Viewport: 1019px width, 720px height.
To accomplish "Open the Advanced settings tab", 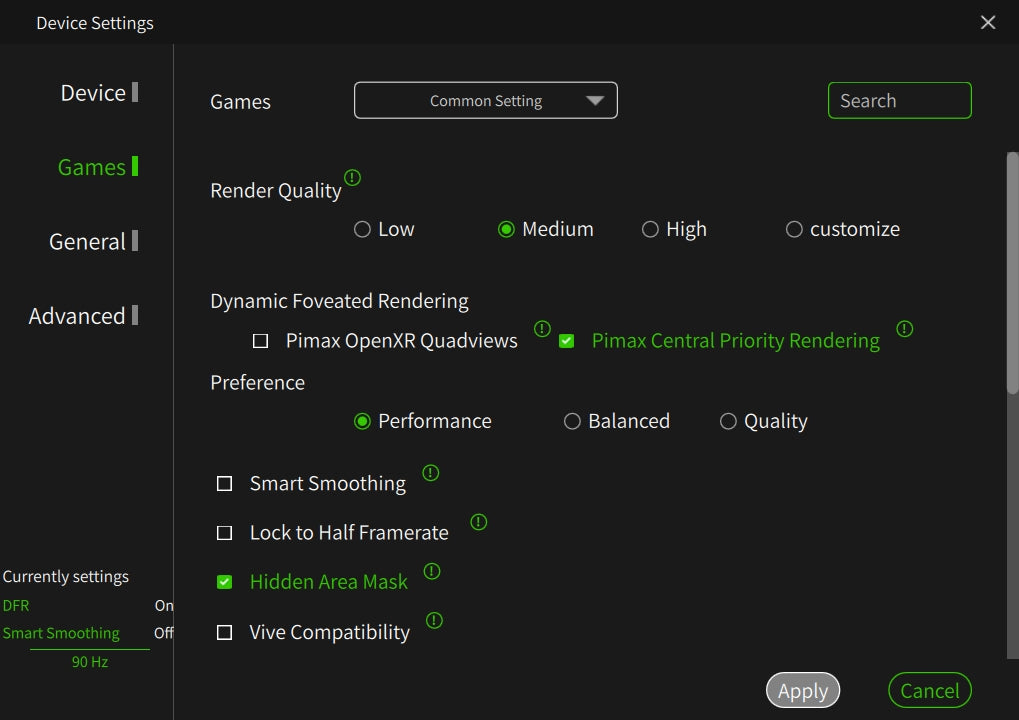I will [77, 316].
